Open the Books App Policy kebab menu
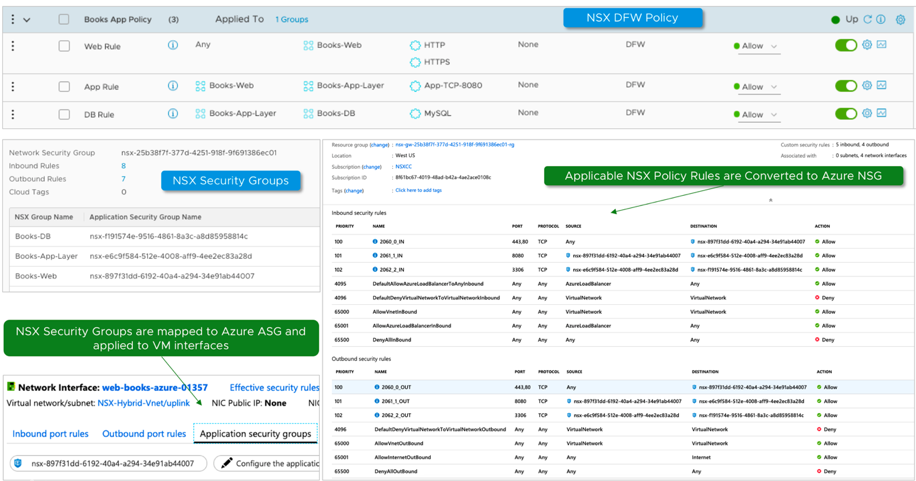 (x=12, y=19)
